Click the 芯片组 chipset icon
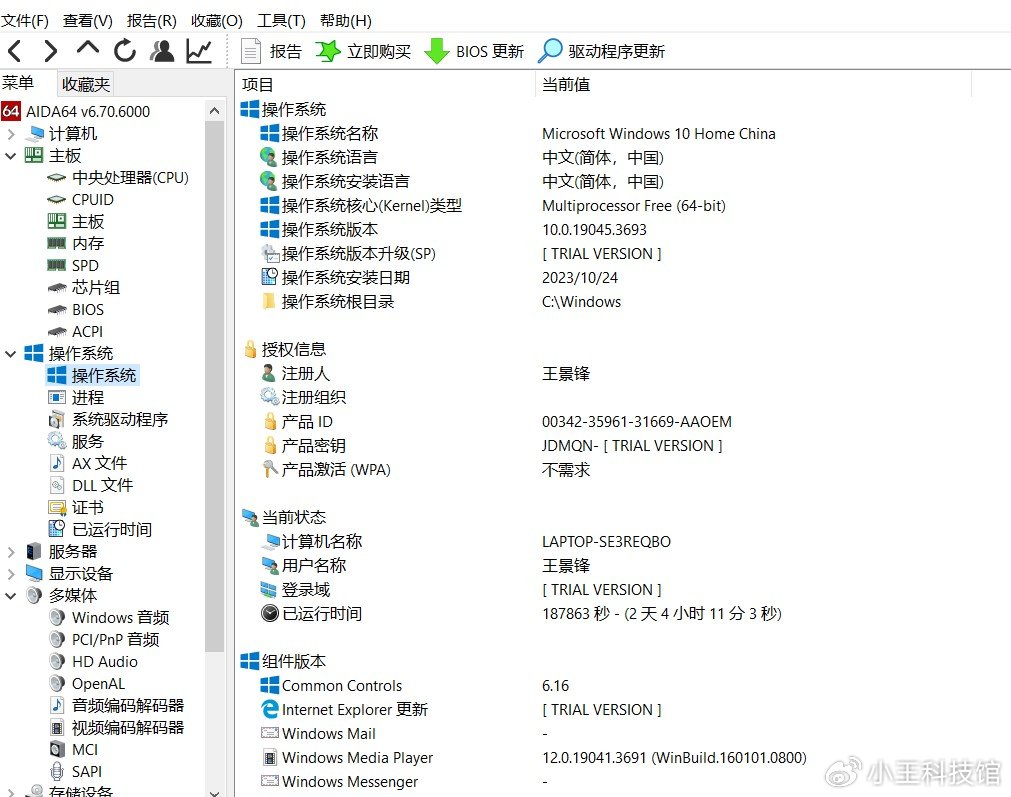1011x797 pixels. 57,288
